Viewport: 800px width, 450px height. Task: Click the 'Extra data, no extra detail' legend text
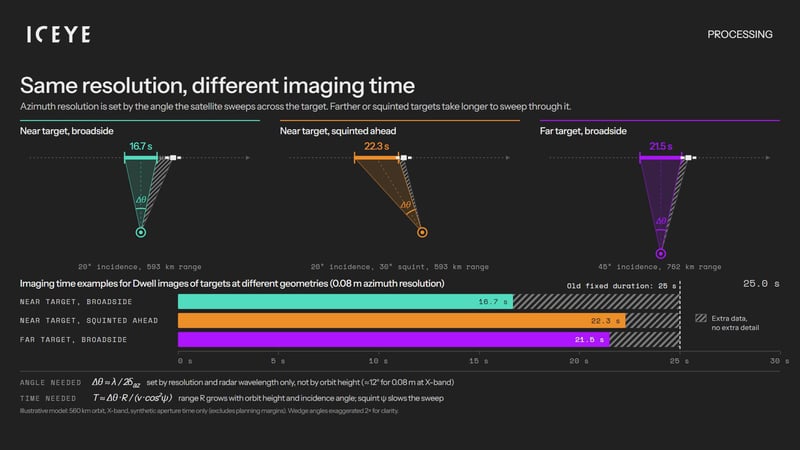(x=735, y=323)
